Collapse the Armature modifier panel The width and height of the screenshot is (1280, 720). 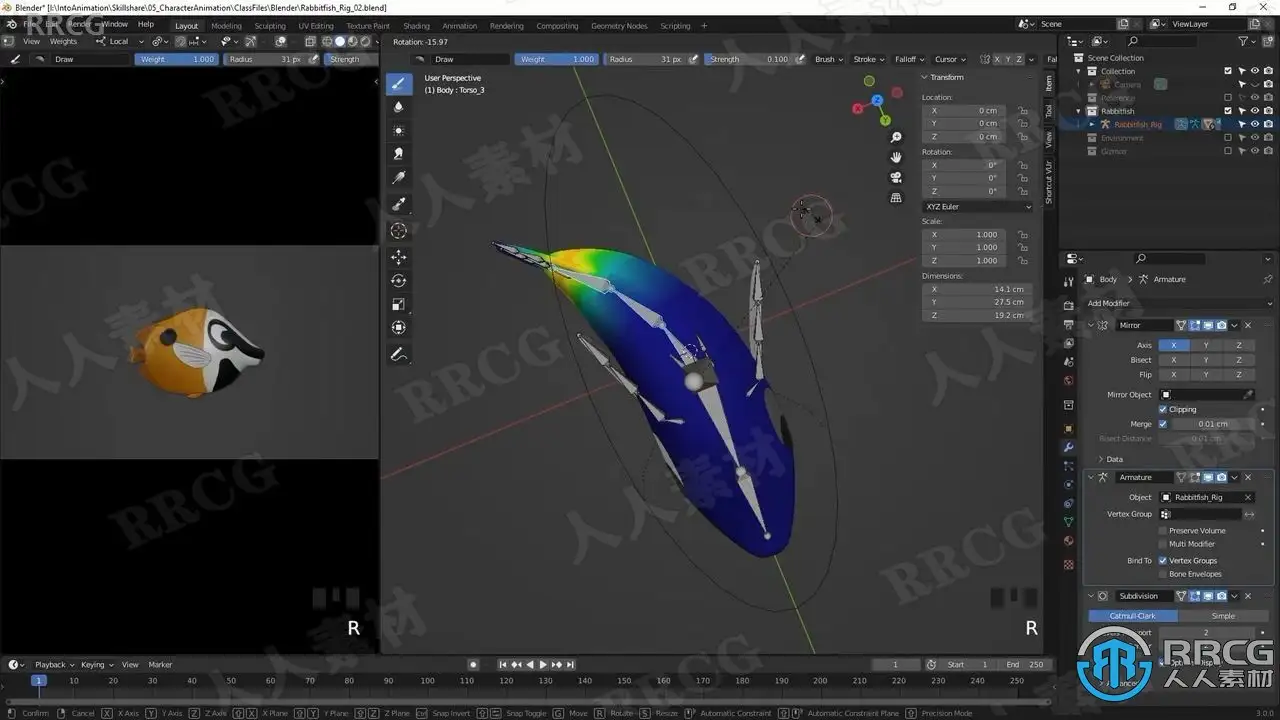pos(1091,477)
